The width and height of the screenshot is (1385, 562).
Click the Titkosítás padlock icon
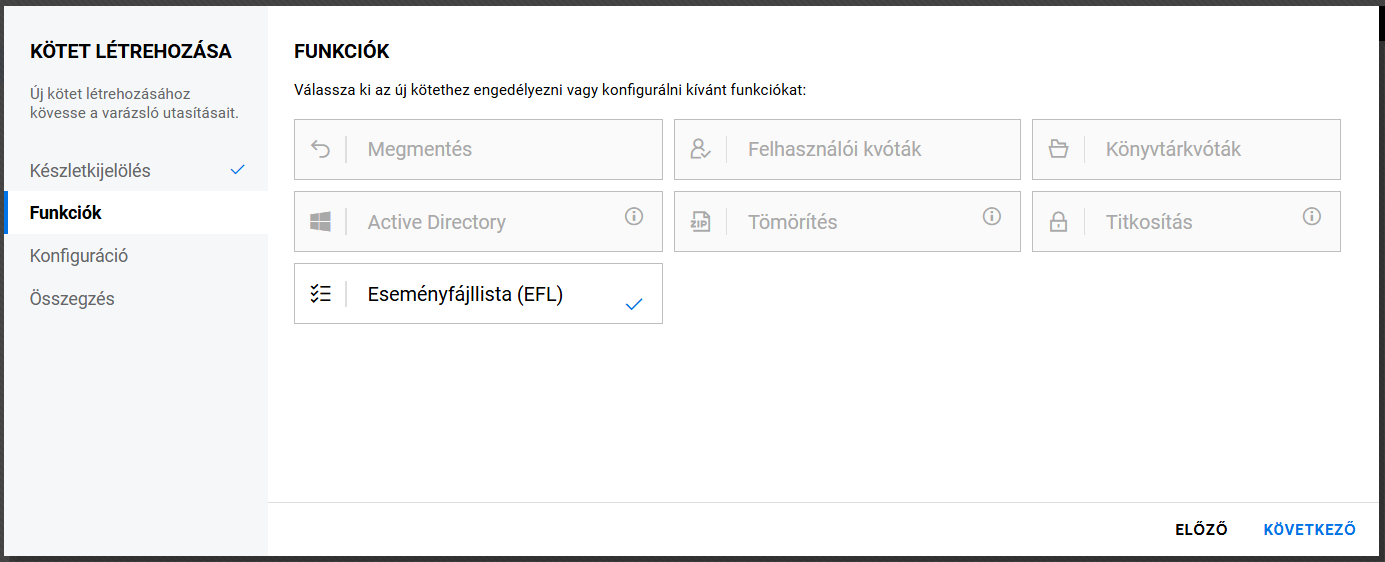[1058, 222]
